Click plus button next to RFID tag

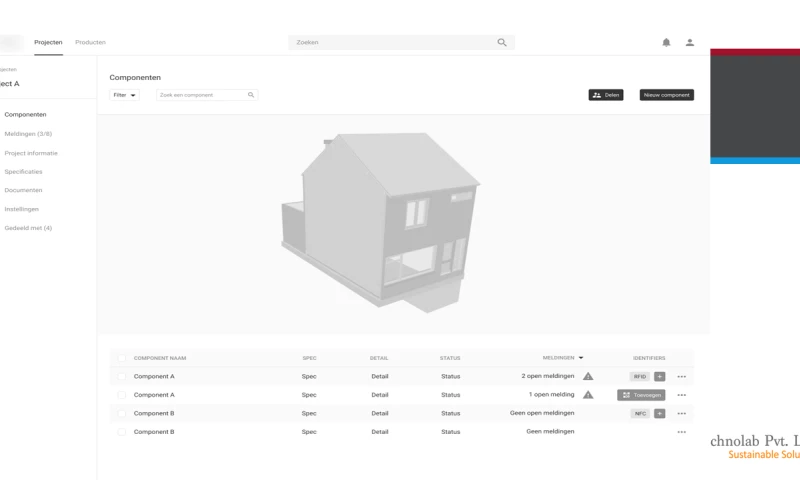tap(660, 376)
